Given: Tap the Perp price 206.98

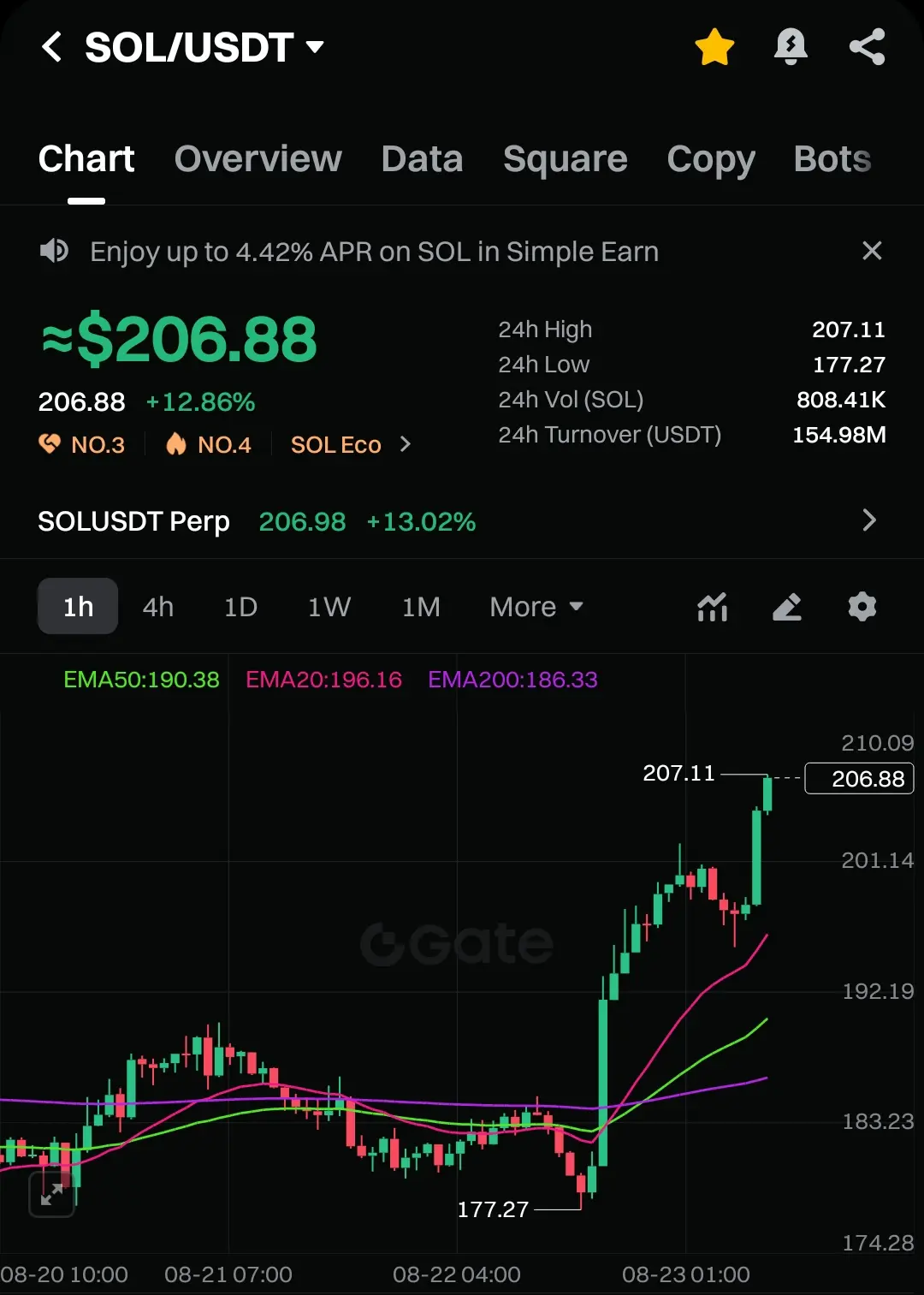Looking at the screenshot, I should pos(302,521).
